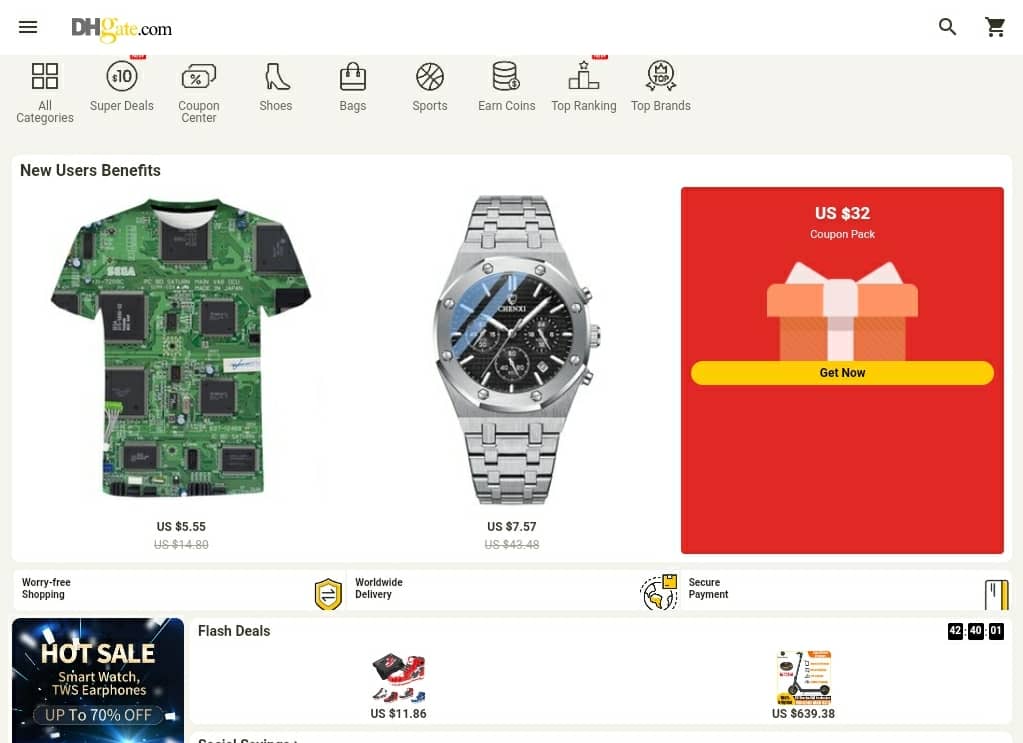Open the green circuit board t-shirt
The height and width of the screenshot is (743, 1023).
point(181,348)
